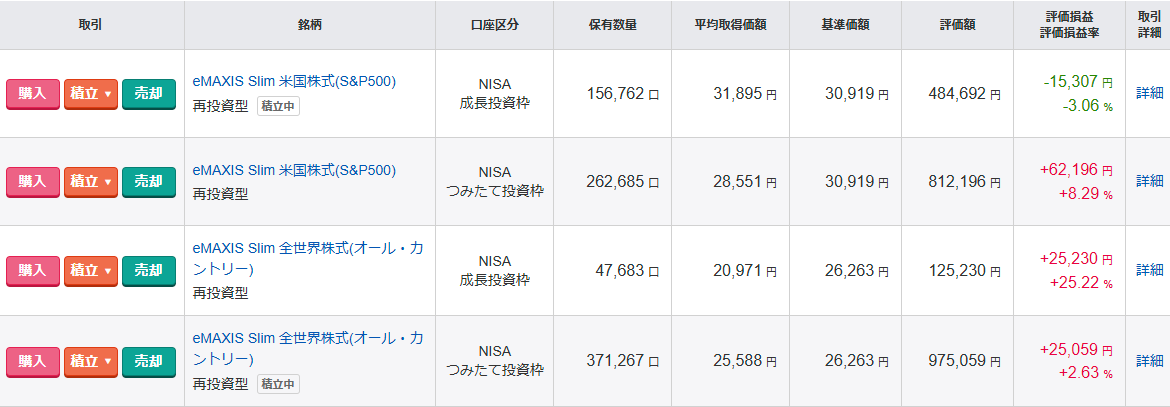The image size is (1170, 407).
Task: Open 積立 dropdown for オール・カントリー 成長投資枠 row
Action: (x=91, y=270)
